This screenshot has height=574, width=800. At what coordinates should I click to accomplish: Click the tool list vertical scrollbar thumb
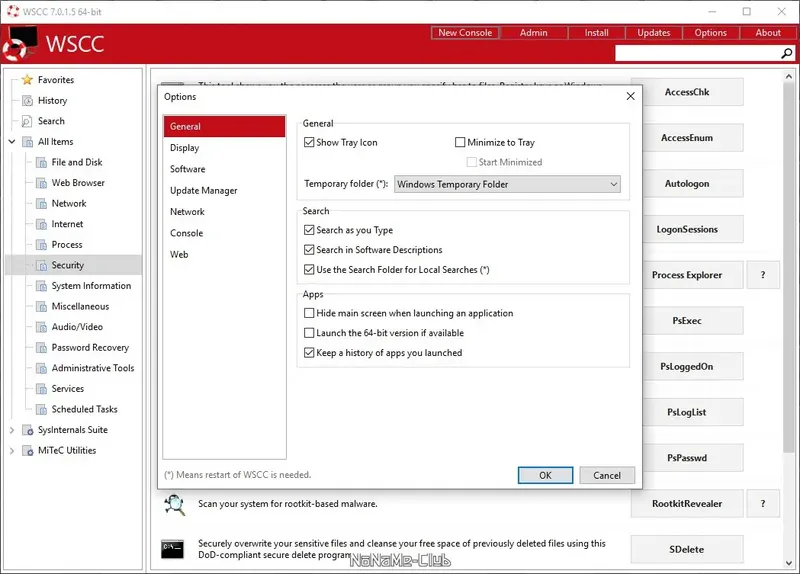click(789, 268)
